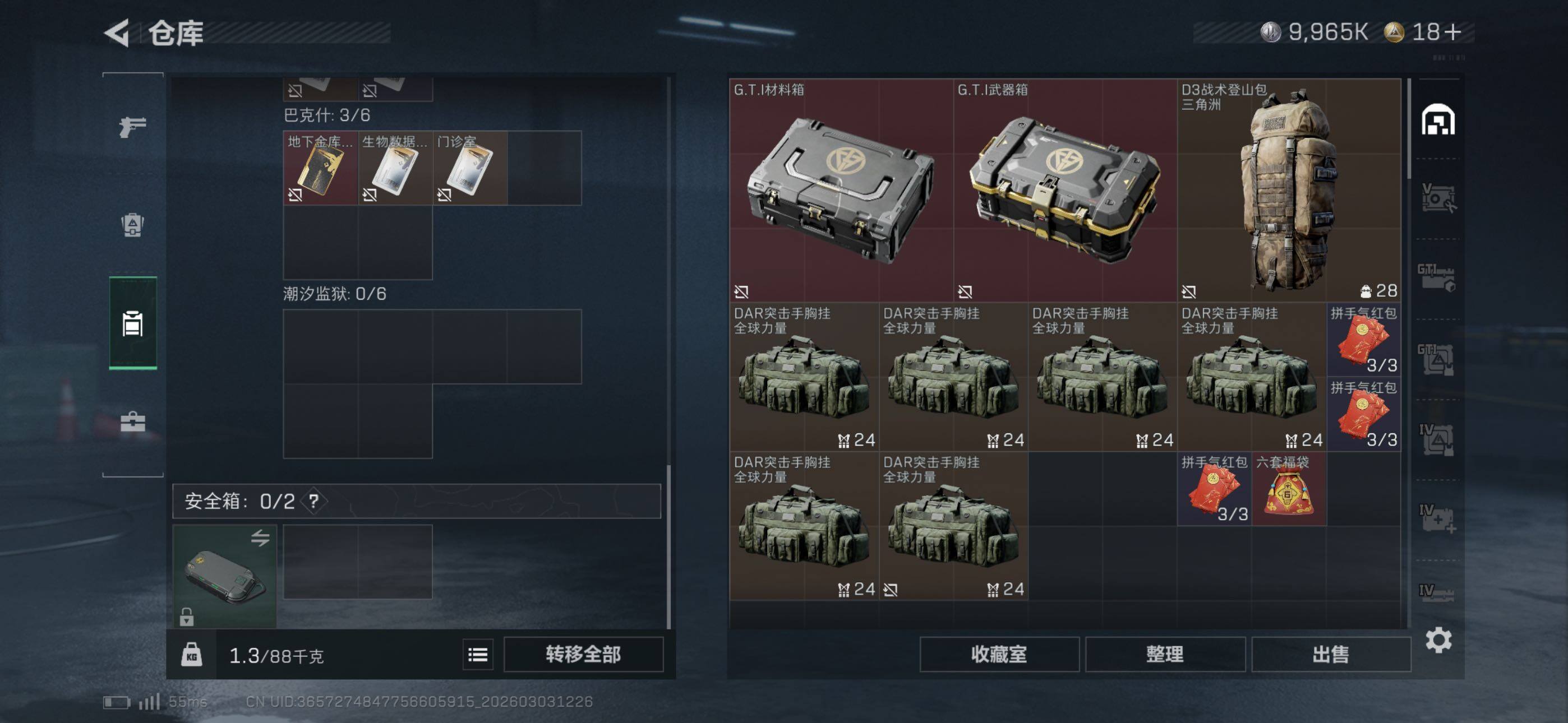Add currency with the plus next to 18

[x=1451, y=31]
